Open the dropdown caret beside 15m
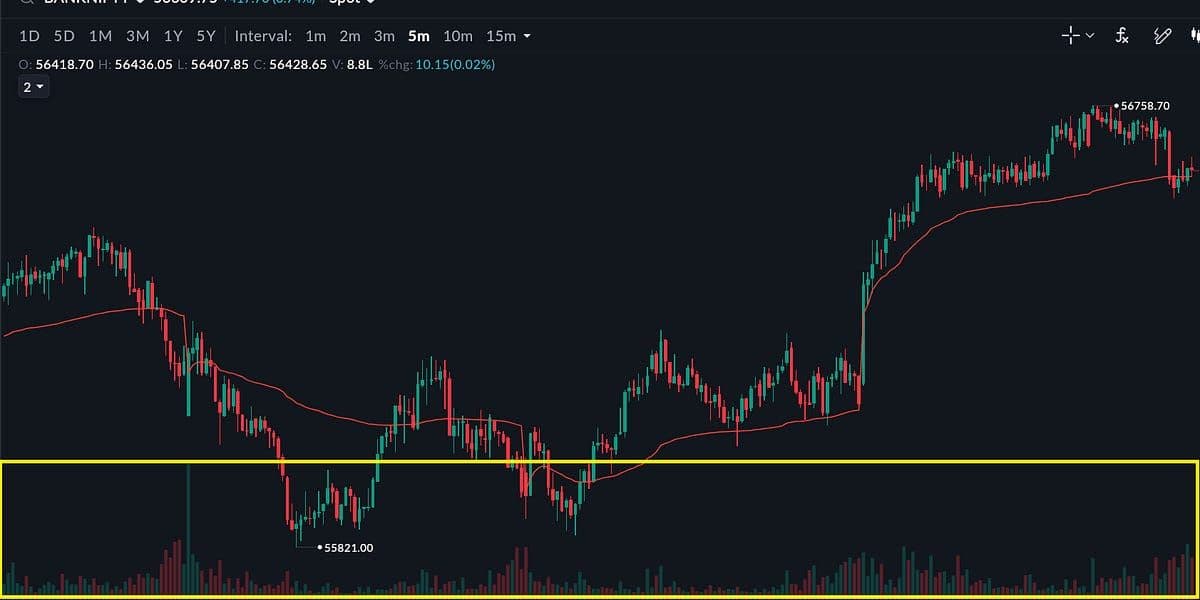 pos(527,36)
